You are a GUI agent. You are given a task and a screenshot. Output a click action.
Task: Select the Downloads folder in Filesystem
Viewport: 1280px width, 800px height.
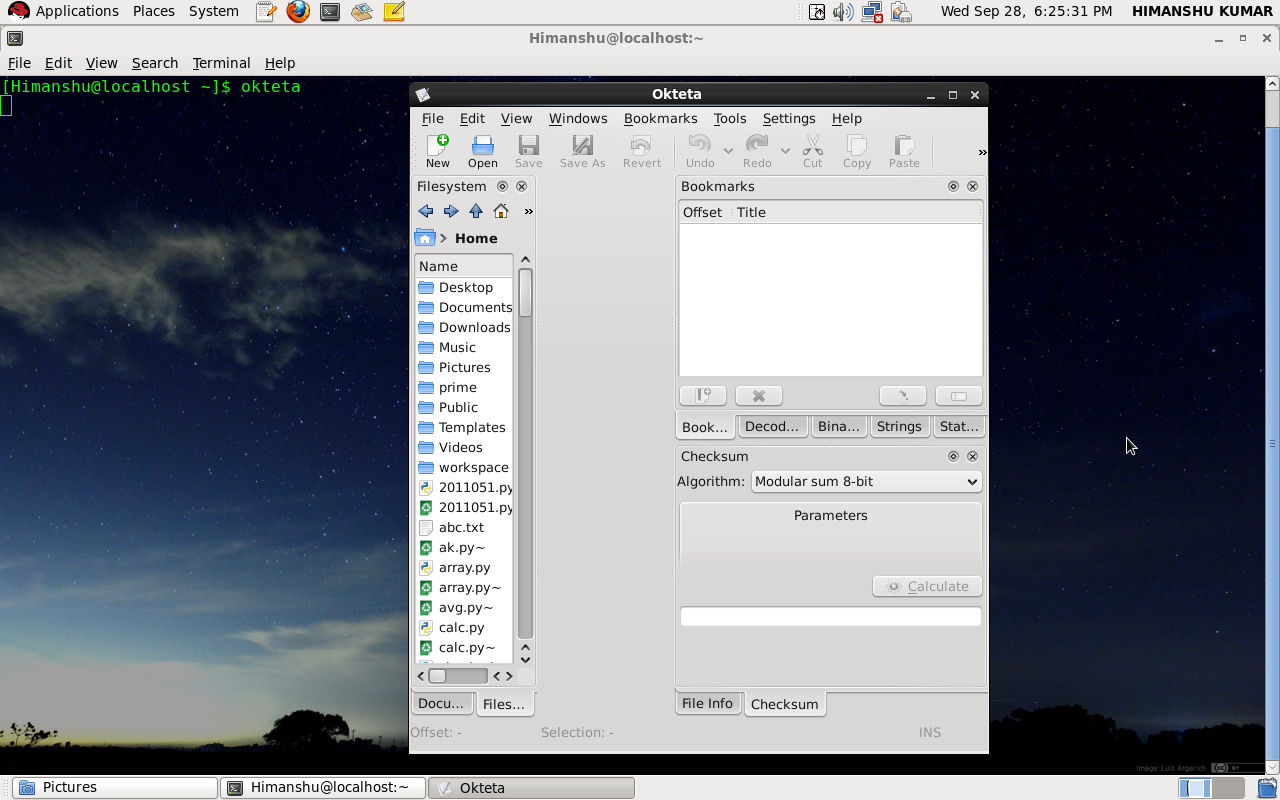click(464, 327)
